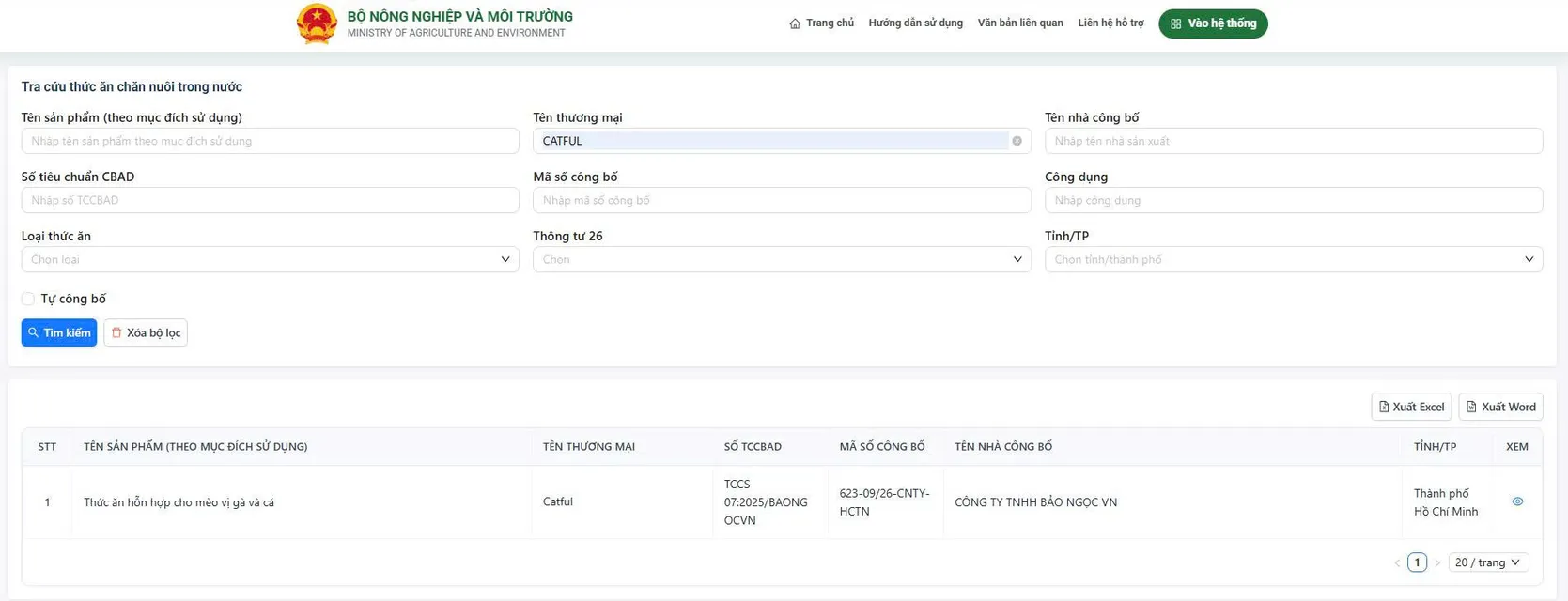Open the Trang chủ home menu

point(821,23)
